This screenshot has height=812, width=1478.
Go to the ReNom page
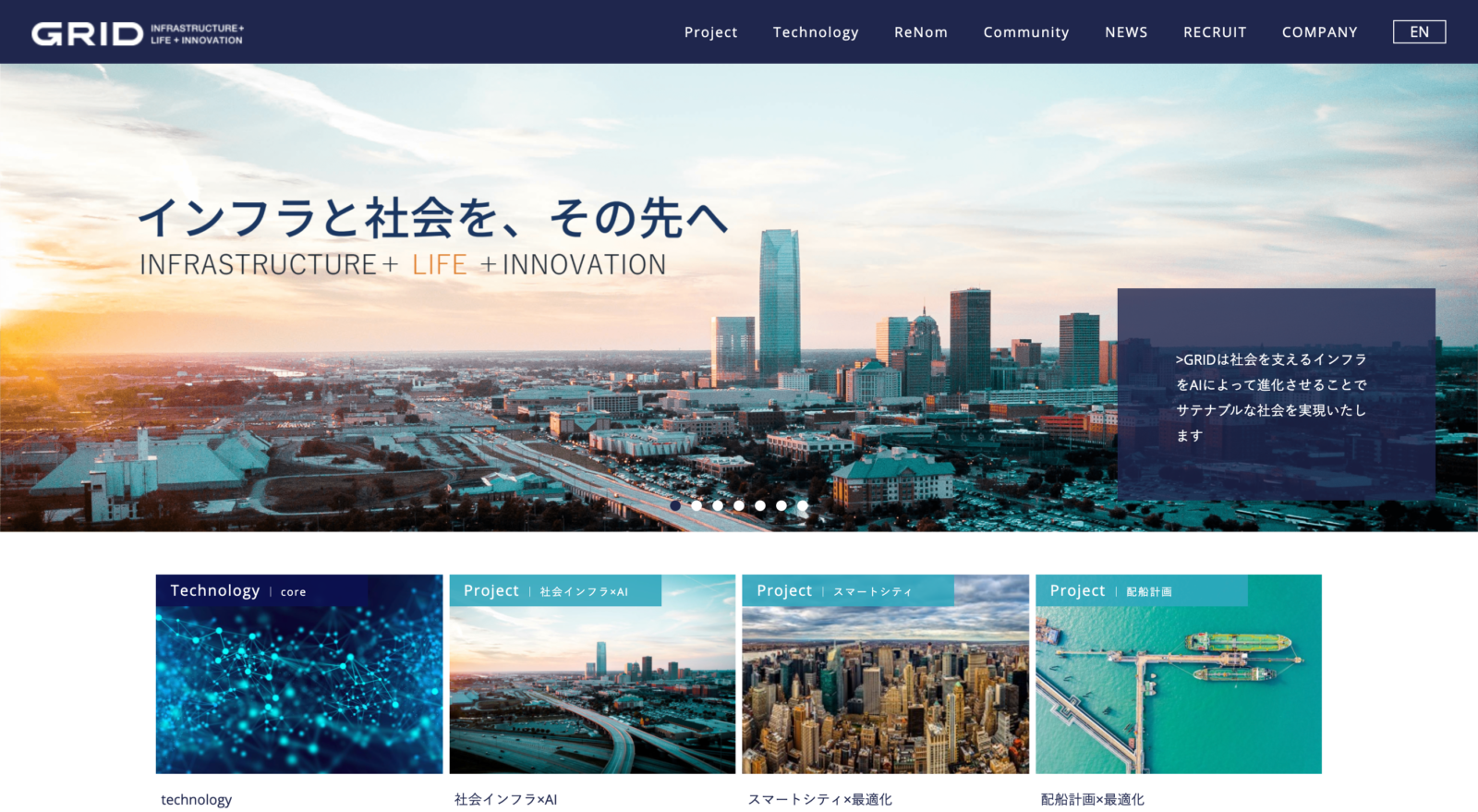point(920,32)
